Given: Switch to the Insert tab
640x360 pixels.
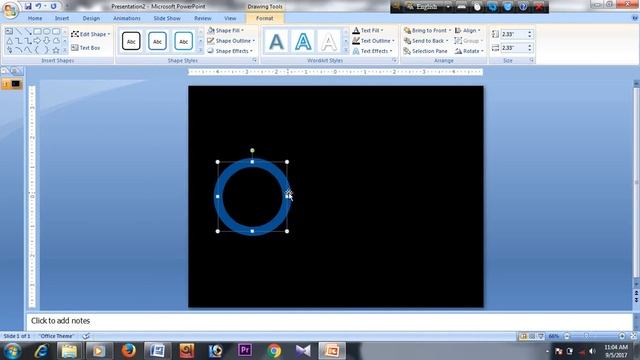Looking at the screenshot, I should (62, 18).
